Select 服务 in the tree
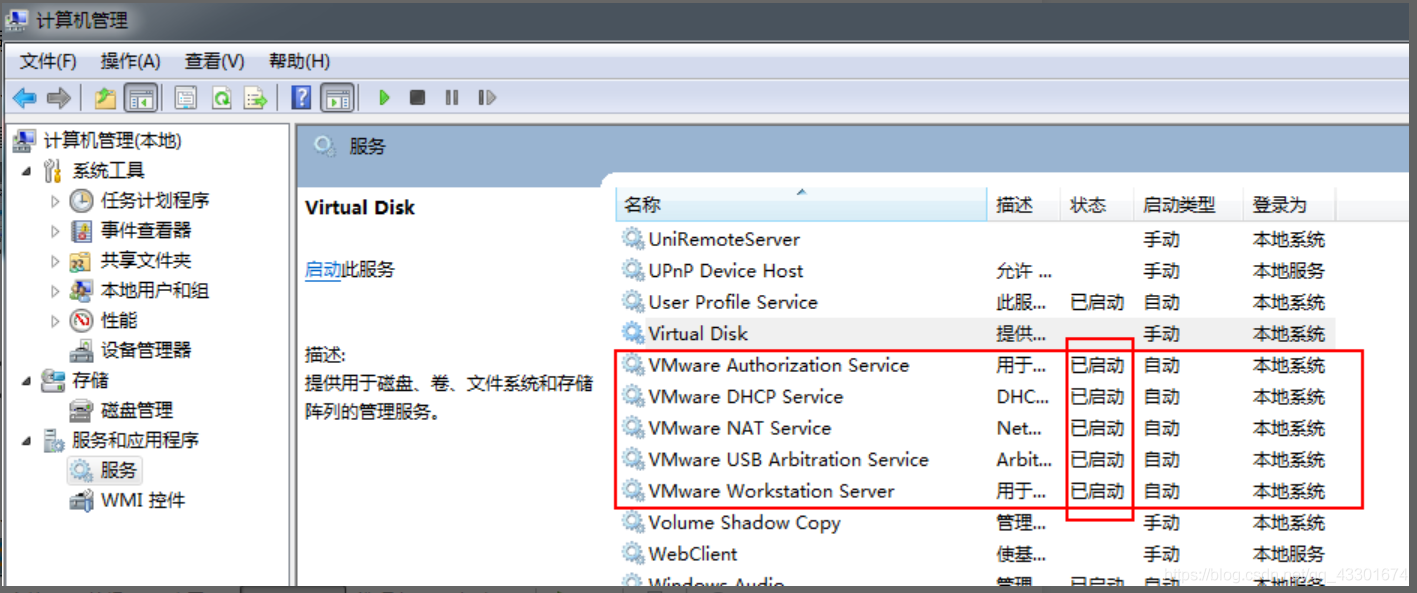This screenshot has height=593, width=1417. pos(118,470)
